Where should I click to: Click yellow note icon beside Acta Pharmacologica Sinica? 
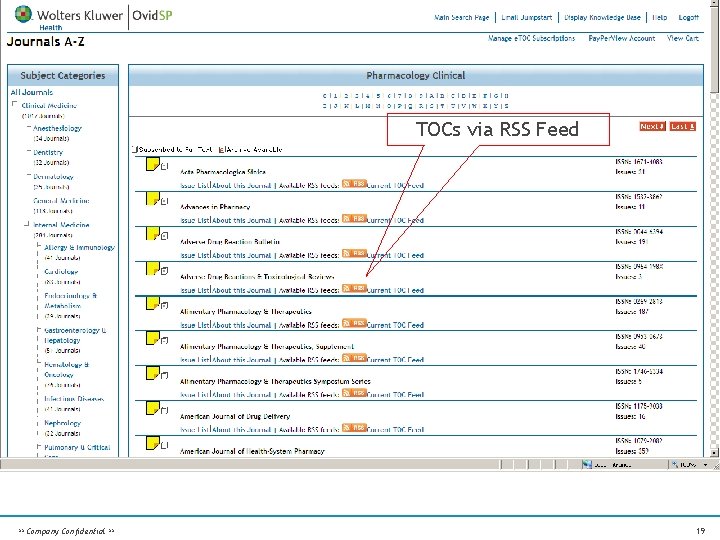[152, 164]
